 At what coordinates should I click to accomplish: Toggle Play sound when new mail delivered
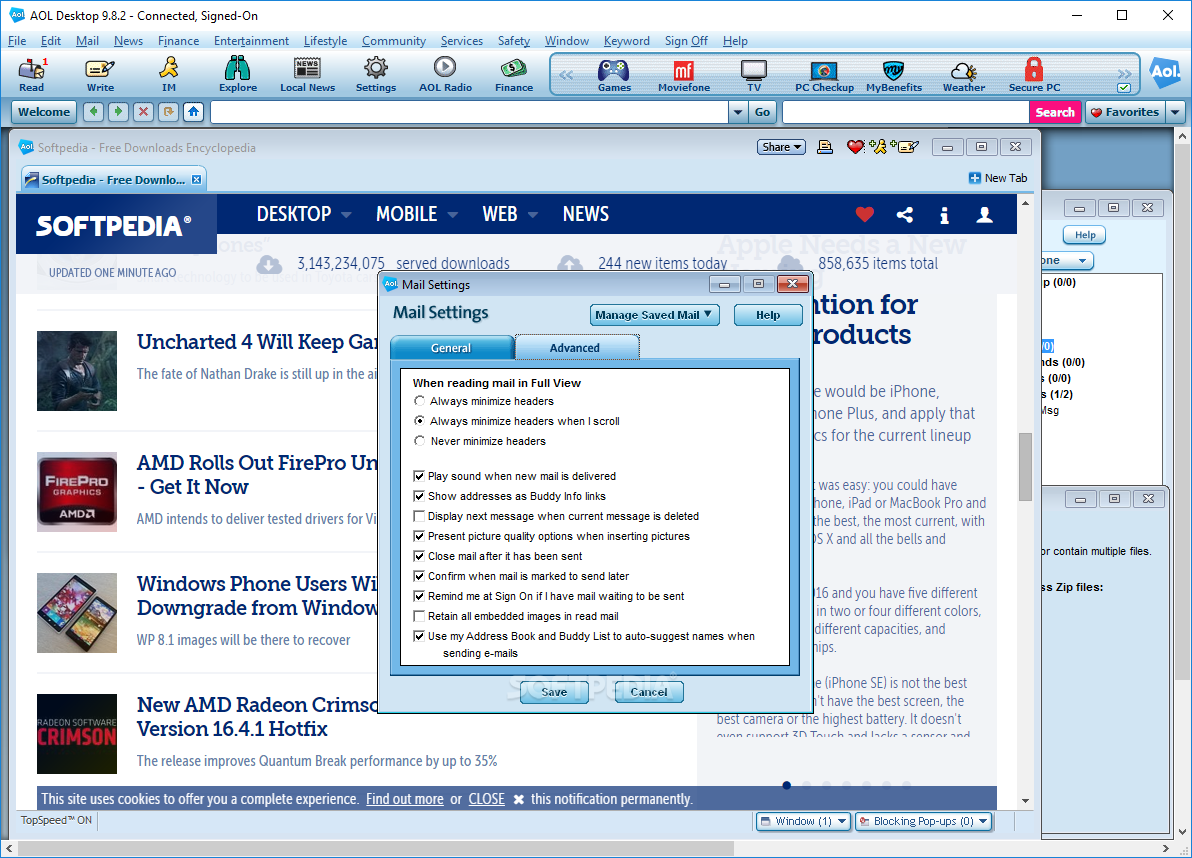[x=419, y=476]
